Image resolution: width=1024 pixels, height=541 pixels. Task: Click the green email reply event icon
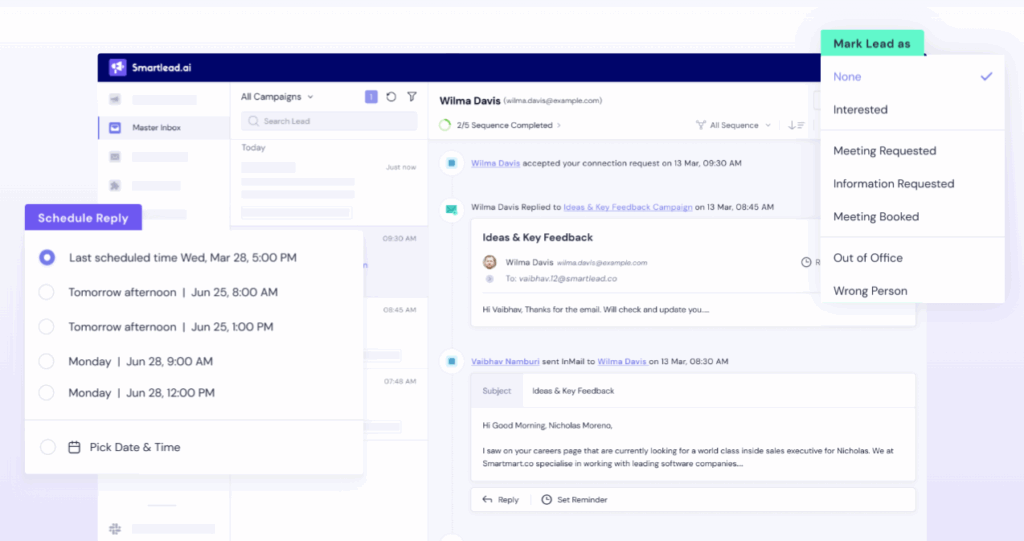pyautogui.click(x=451, y=209)
